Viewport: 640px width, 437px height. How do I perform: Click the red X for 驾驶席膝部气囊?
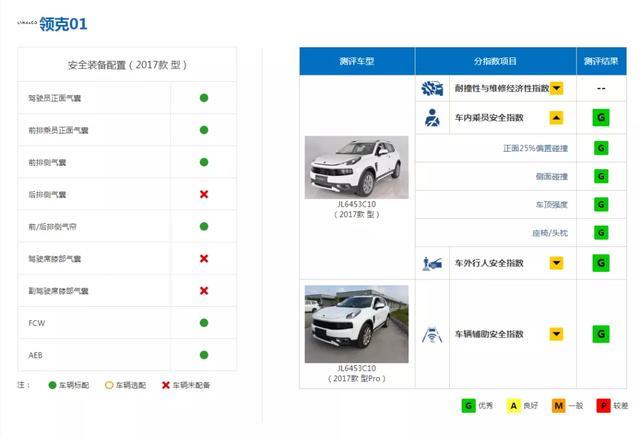pos(204,258)
